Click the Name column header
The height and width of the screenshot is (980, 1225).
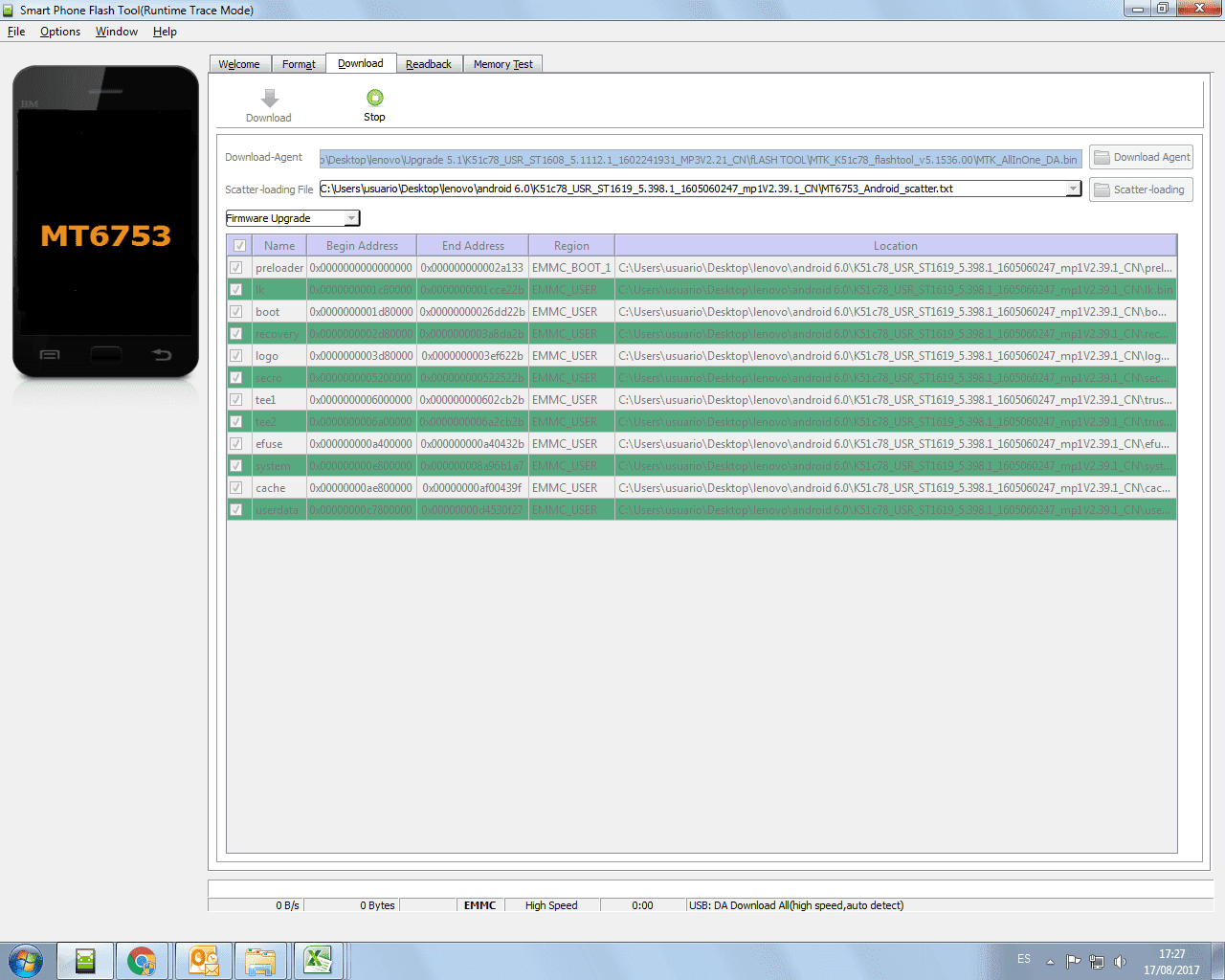point(279,246)
